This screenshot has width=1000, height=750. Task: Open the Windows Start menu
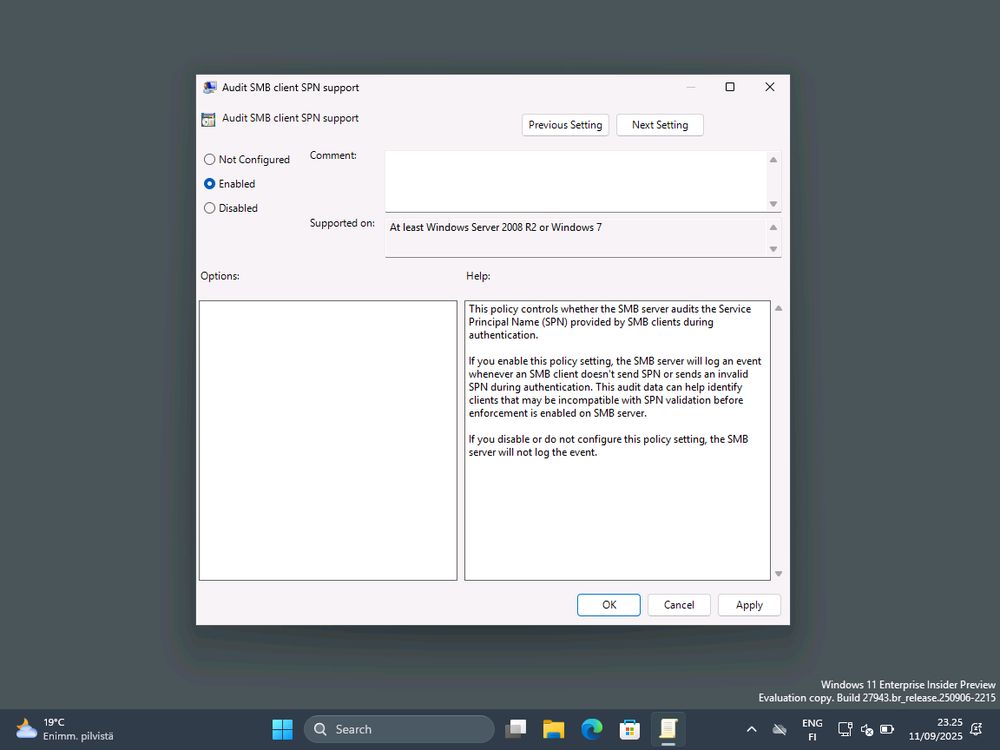point(282,729)
